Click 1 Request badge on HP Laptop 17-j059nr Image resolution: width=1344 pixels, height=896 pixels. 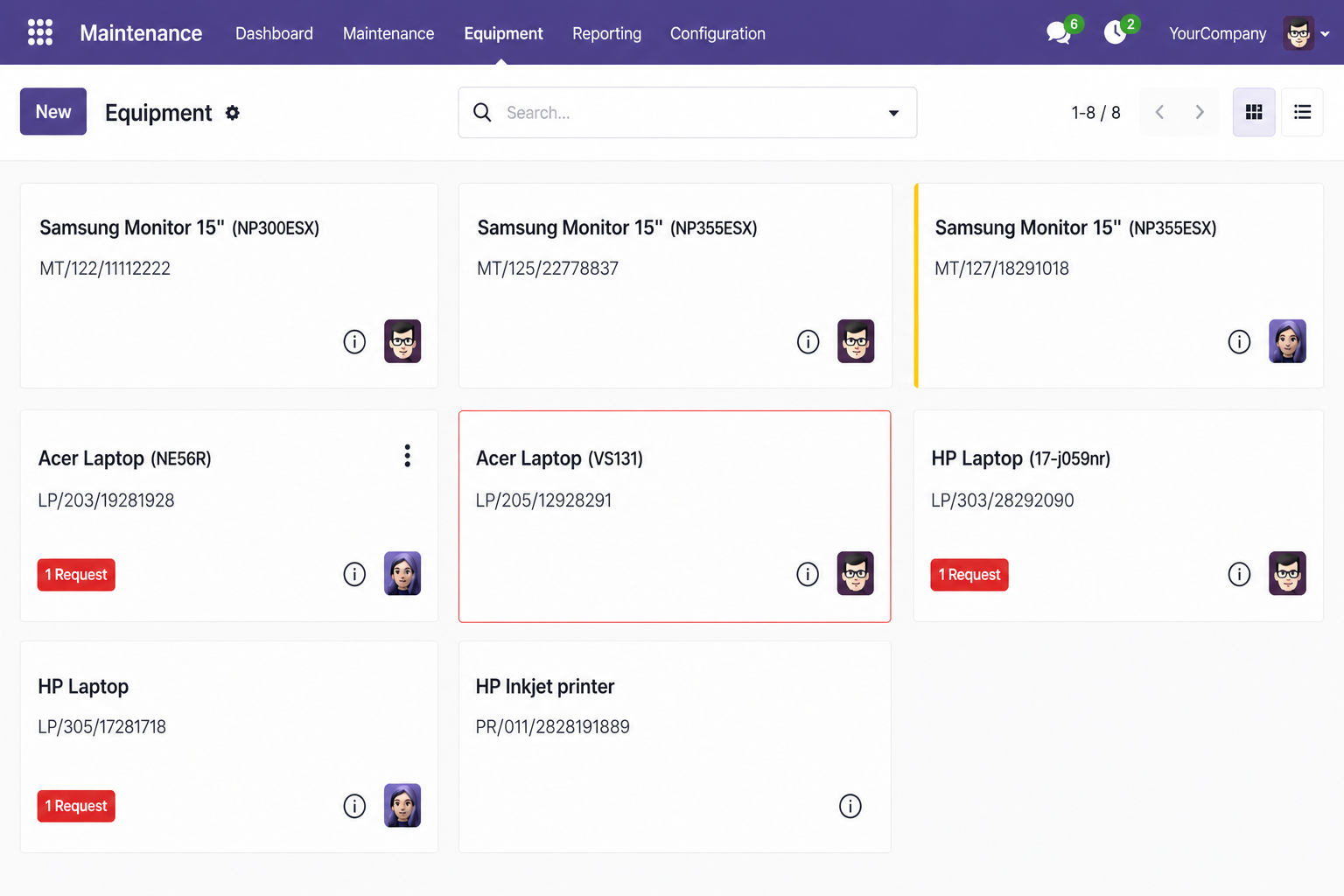pos(969,575)
